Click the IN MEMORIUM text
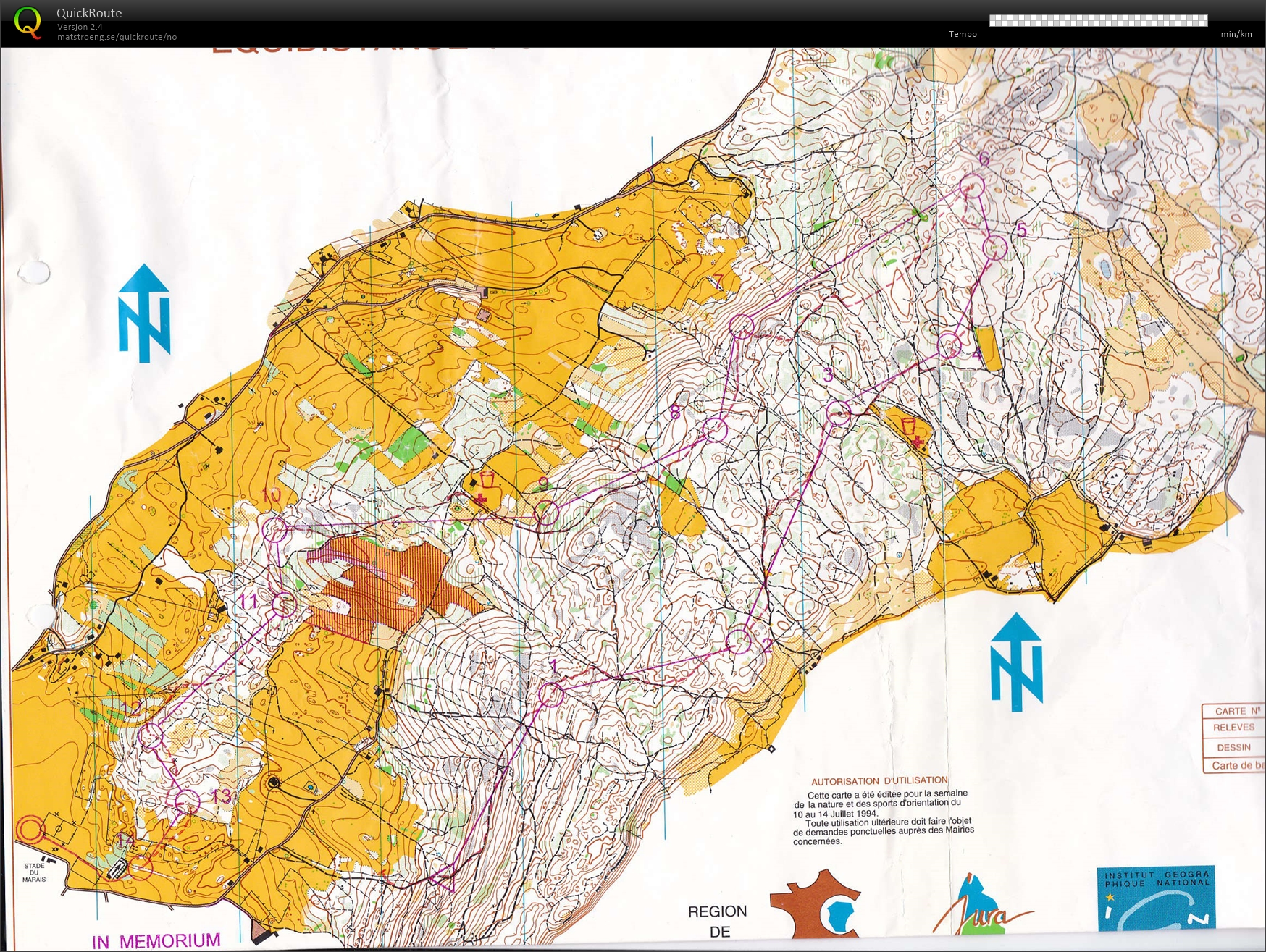The image size is (1266, 952). pyautogui.click(x=156, y=940)
